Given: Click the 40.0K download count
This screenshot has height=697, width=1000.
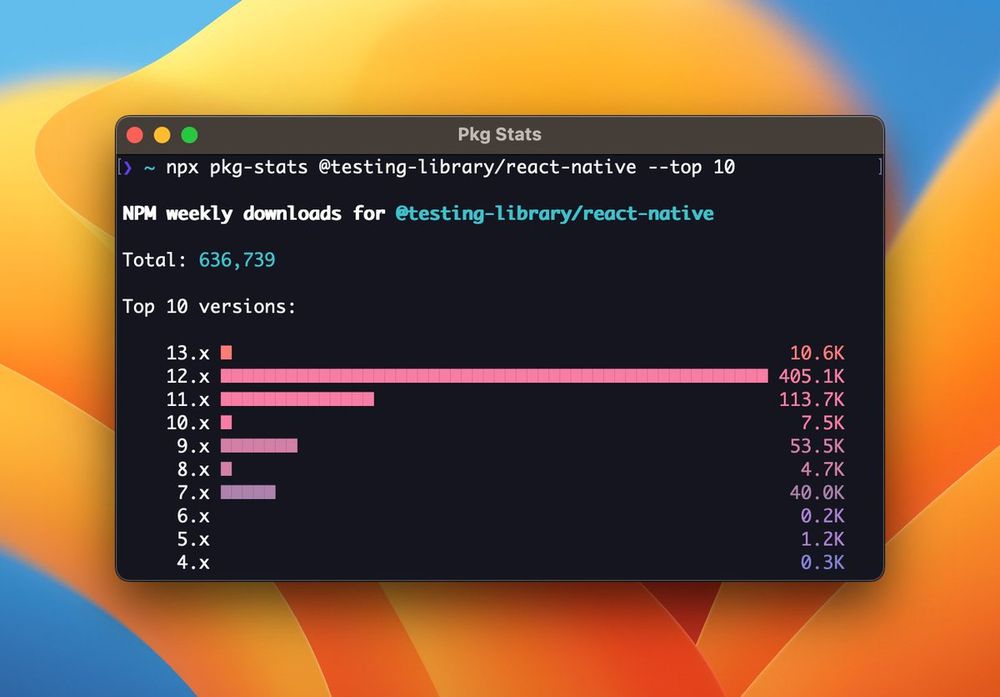Looking at the screenshot, I should pyautogui.click(x=817, y=492).
